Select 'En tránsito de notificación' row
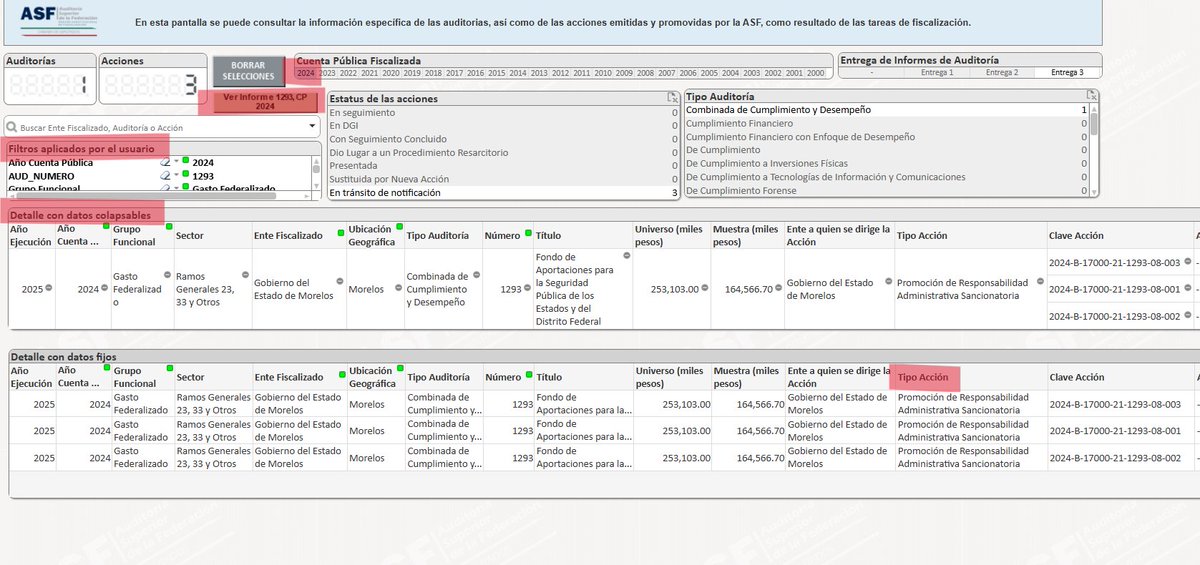 click(x=503, y=192)
